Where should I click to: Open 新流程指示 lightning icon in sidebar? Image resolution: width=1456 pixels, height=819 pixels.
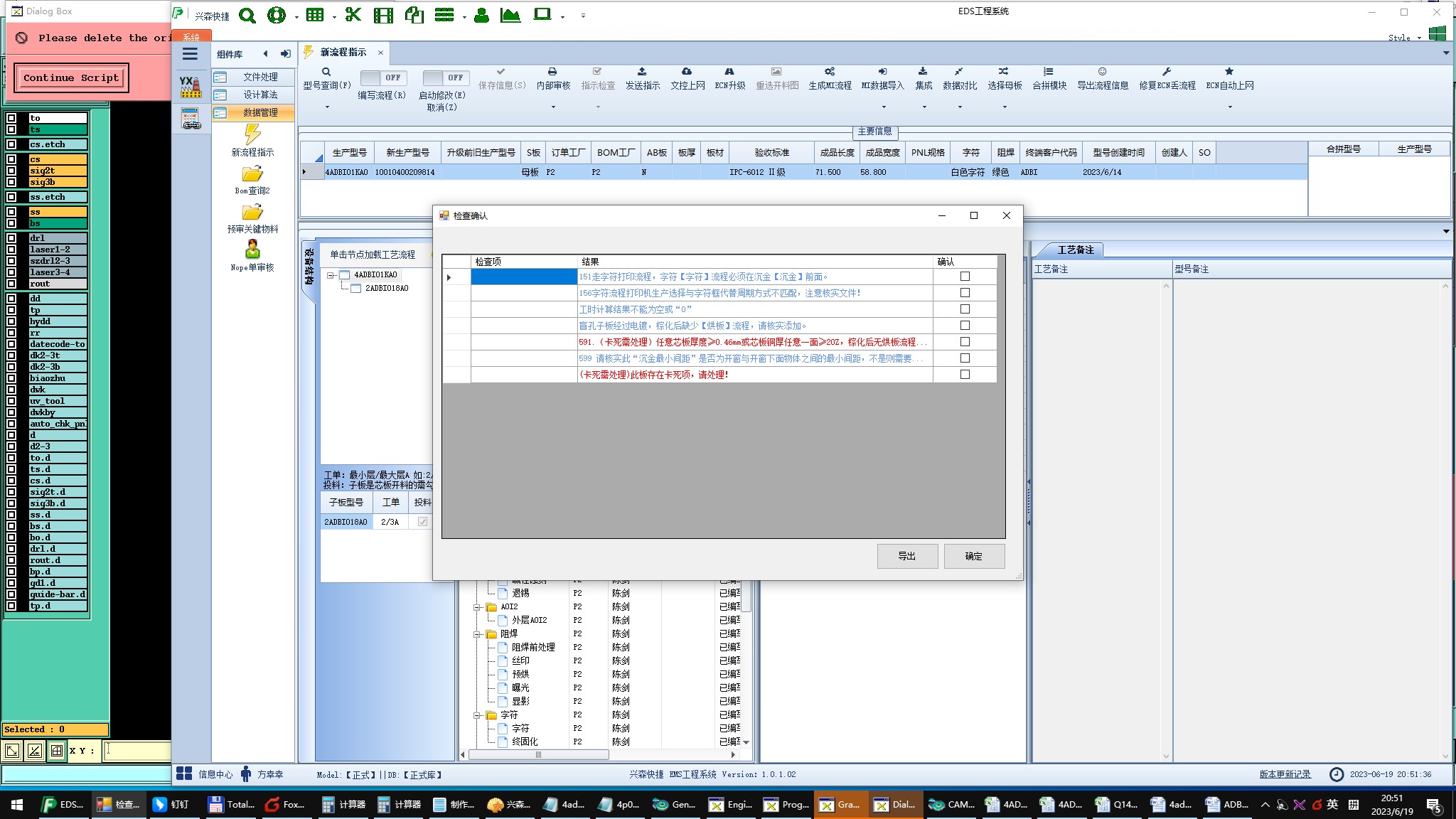point(252,134)
